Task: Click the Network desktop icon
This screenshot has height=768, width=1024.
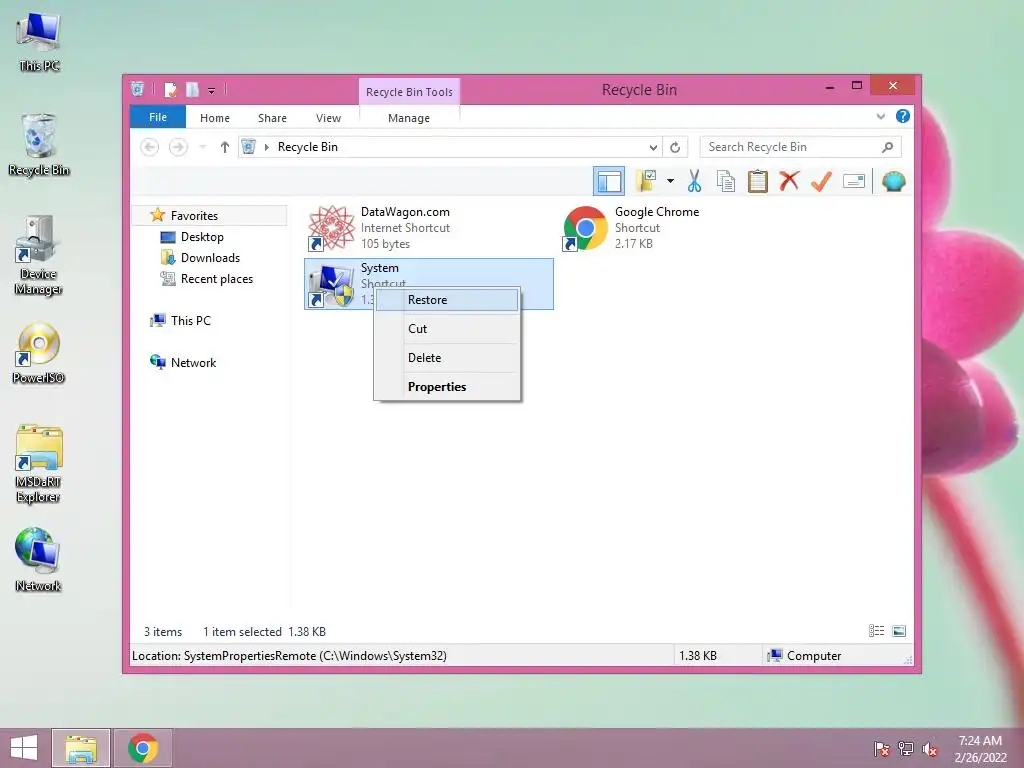Action: (x=38, y=560)
